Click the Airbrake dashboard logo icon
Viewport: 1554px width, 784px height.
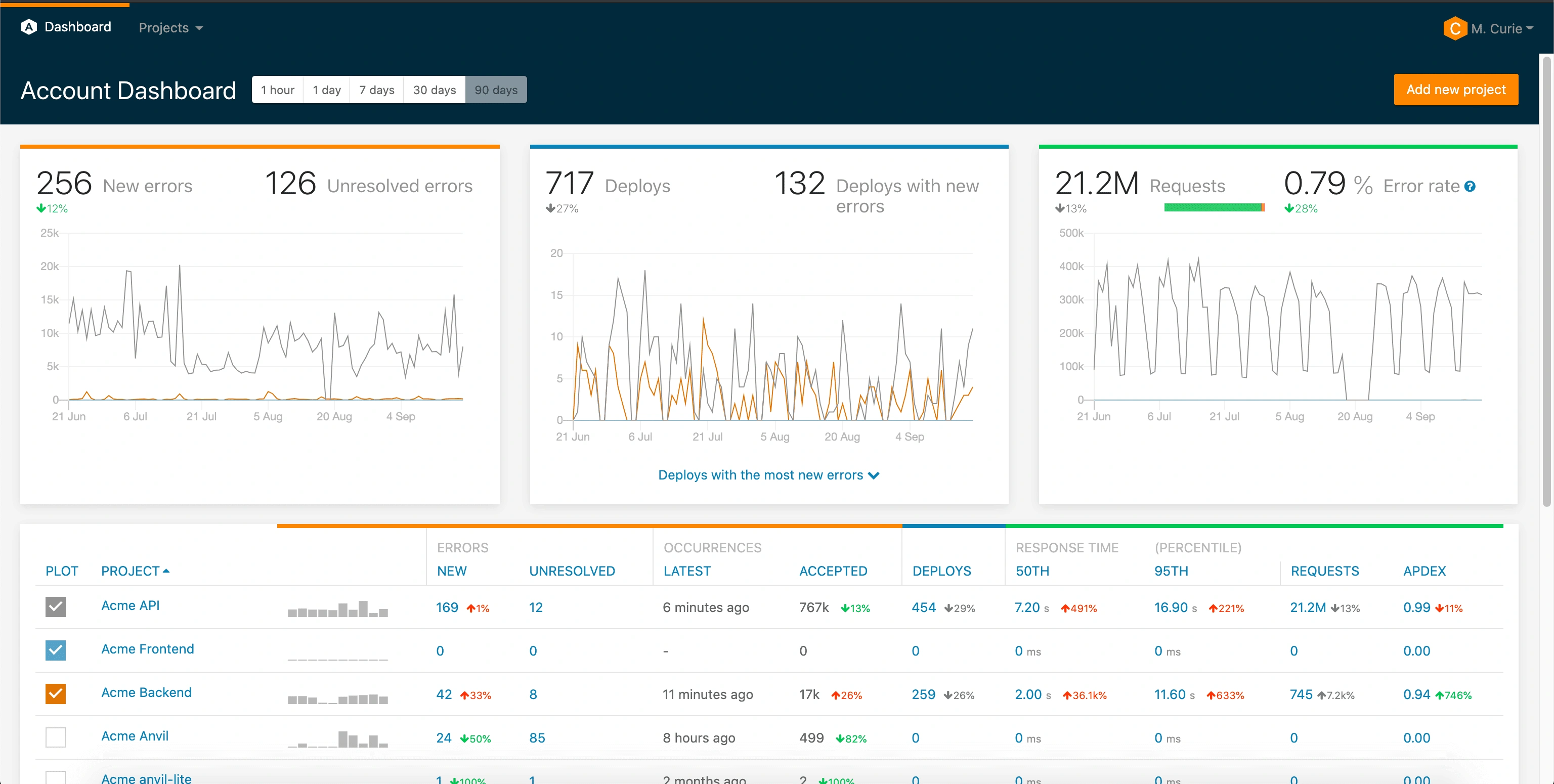28,27
